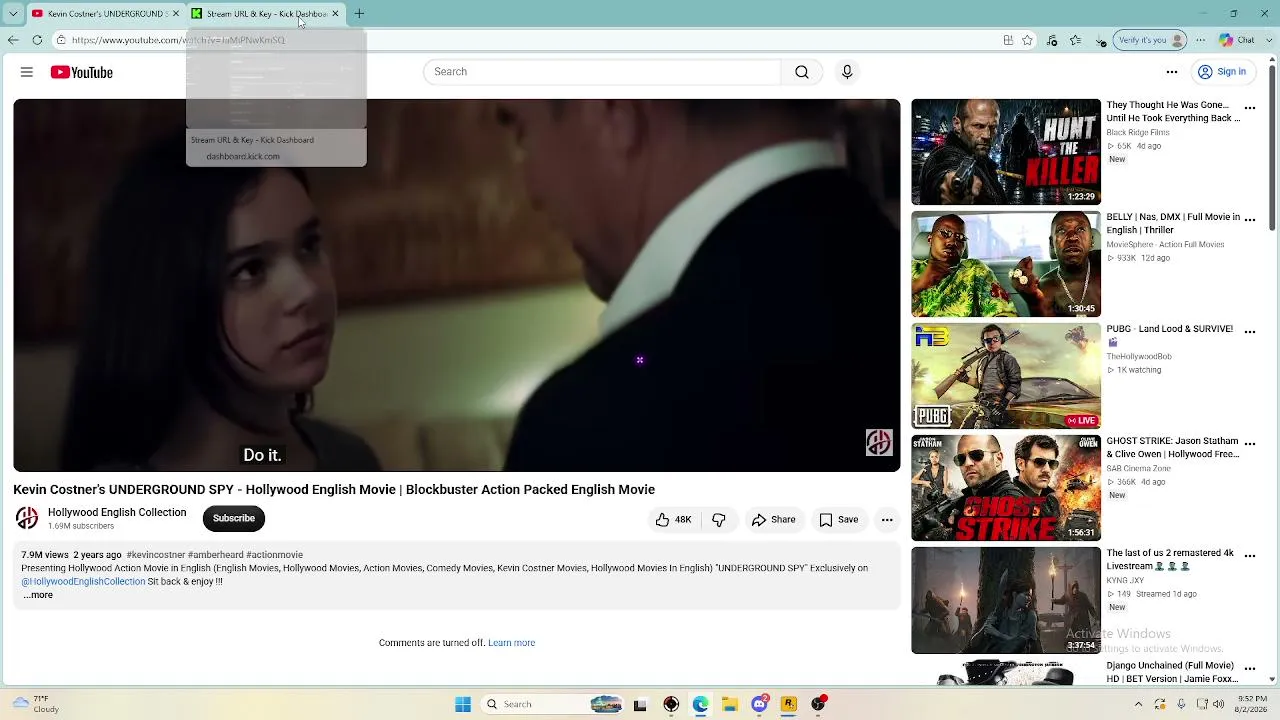Add page to favorites with star icon
Screen dimensions: 1280x720
point(1027,40)
